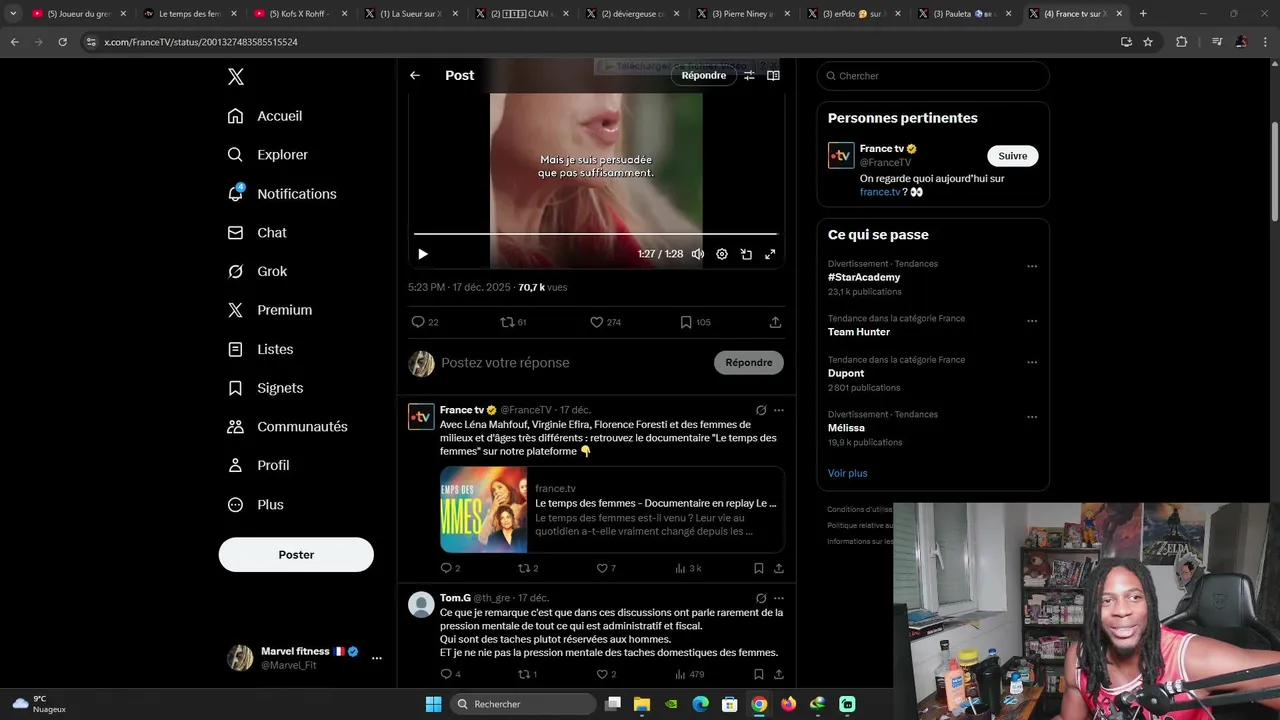Open more options for Mélissa trend

coord(1032,417)
